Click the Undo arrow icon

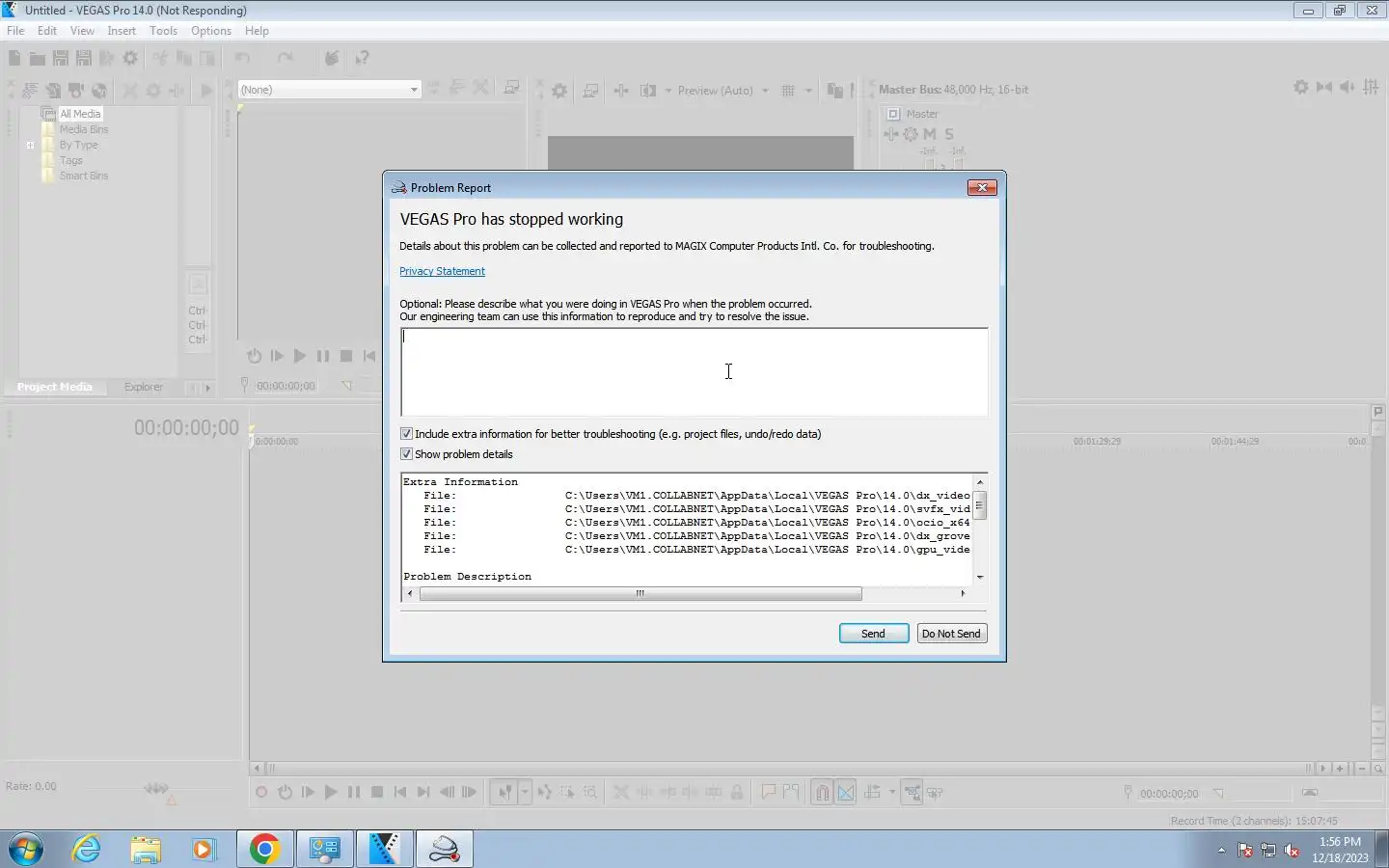click(x=242, y=59)
